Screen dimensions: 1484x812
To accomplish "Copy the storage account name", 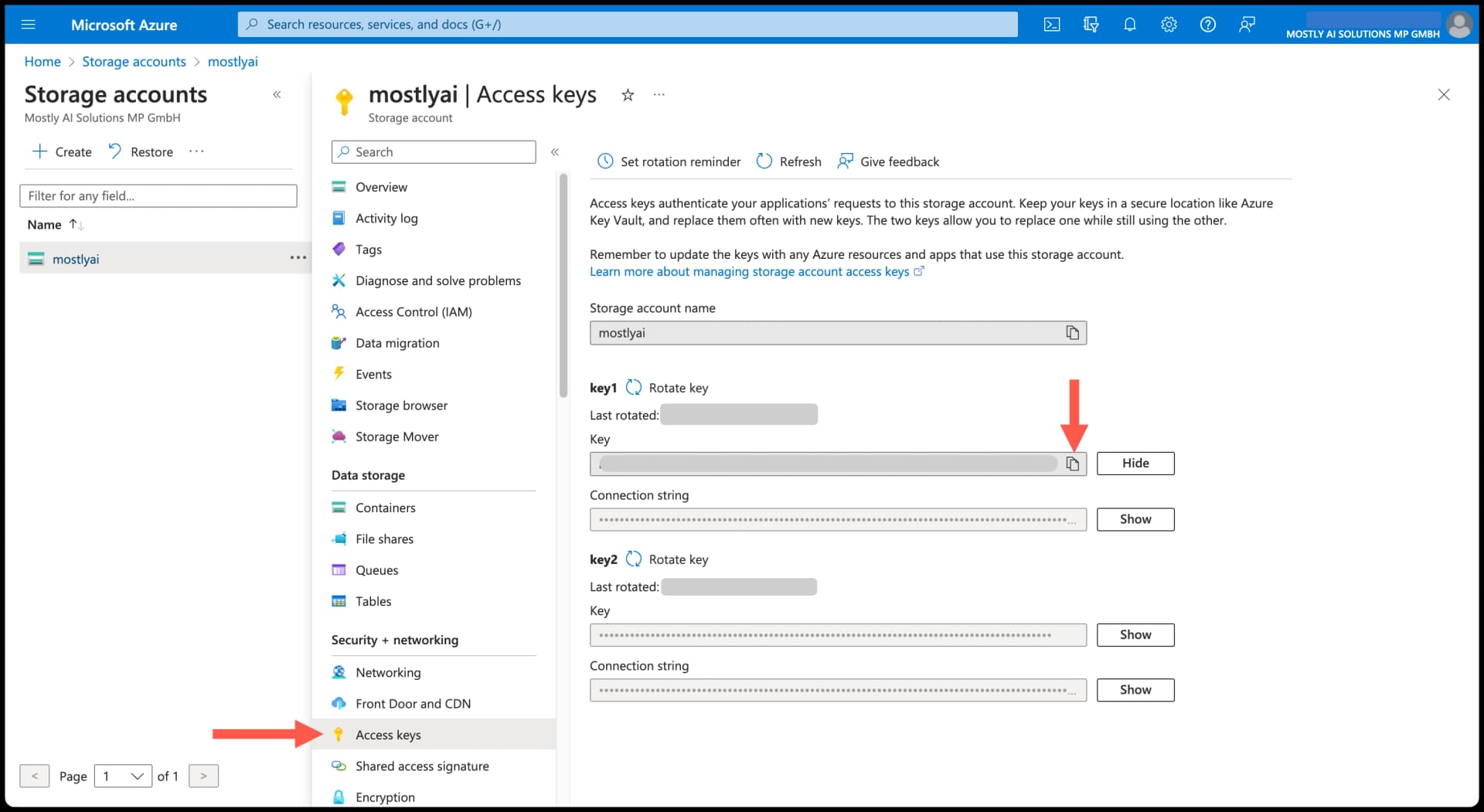I will pos(1073,332).
